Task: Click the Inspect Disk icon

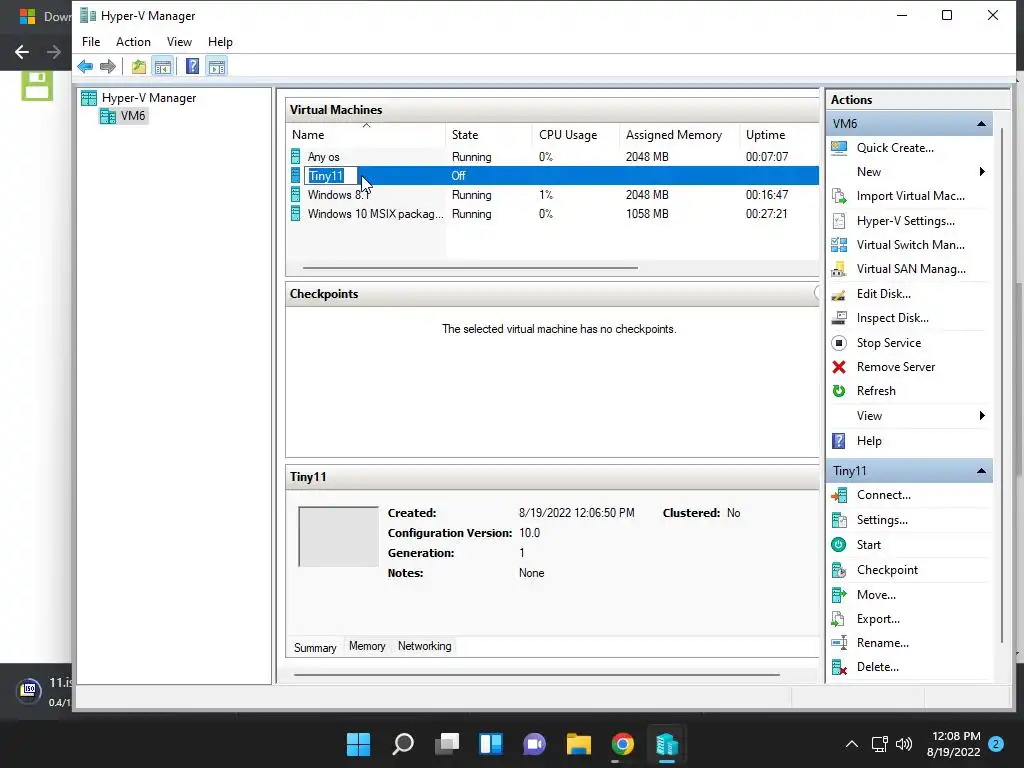Action: [x=839, y=318]
